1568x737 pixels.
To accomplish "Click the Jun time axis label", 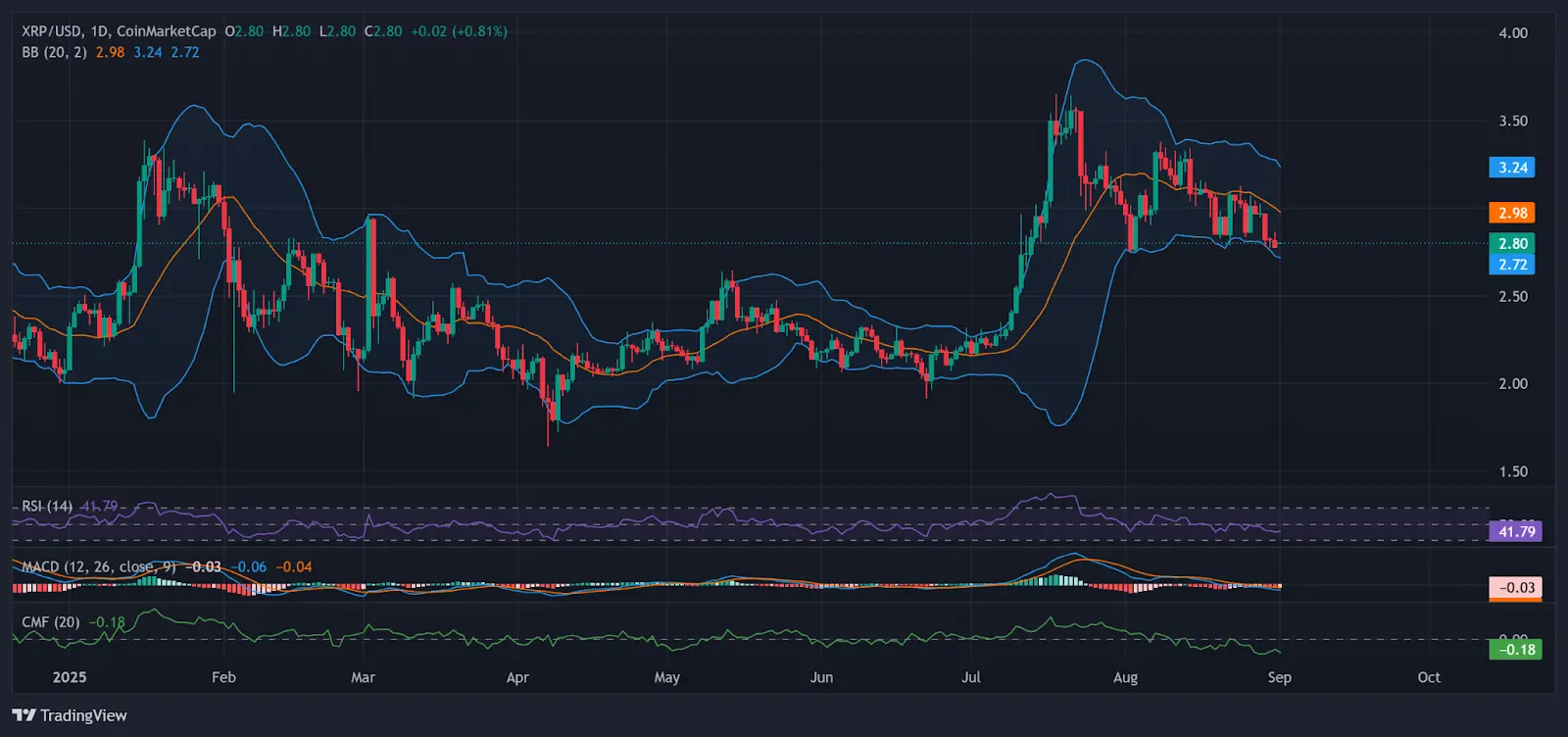I will pos(821,677).
